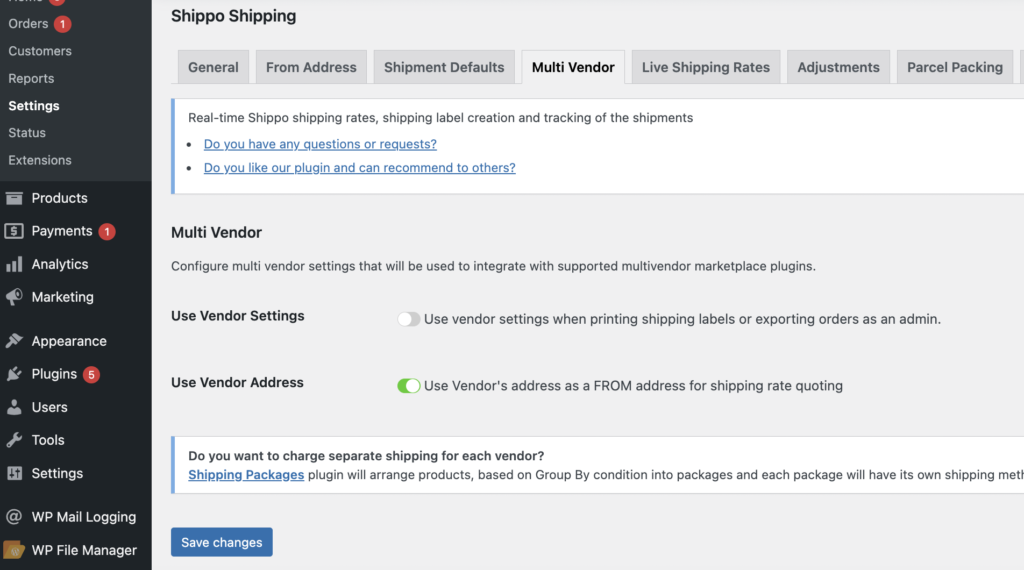Go to the Shipment Defaults tab
The width and height of the screenshot is (1024, 570).
pyautogui.click(x=444, y=67)
